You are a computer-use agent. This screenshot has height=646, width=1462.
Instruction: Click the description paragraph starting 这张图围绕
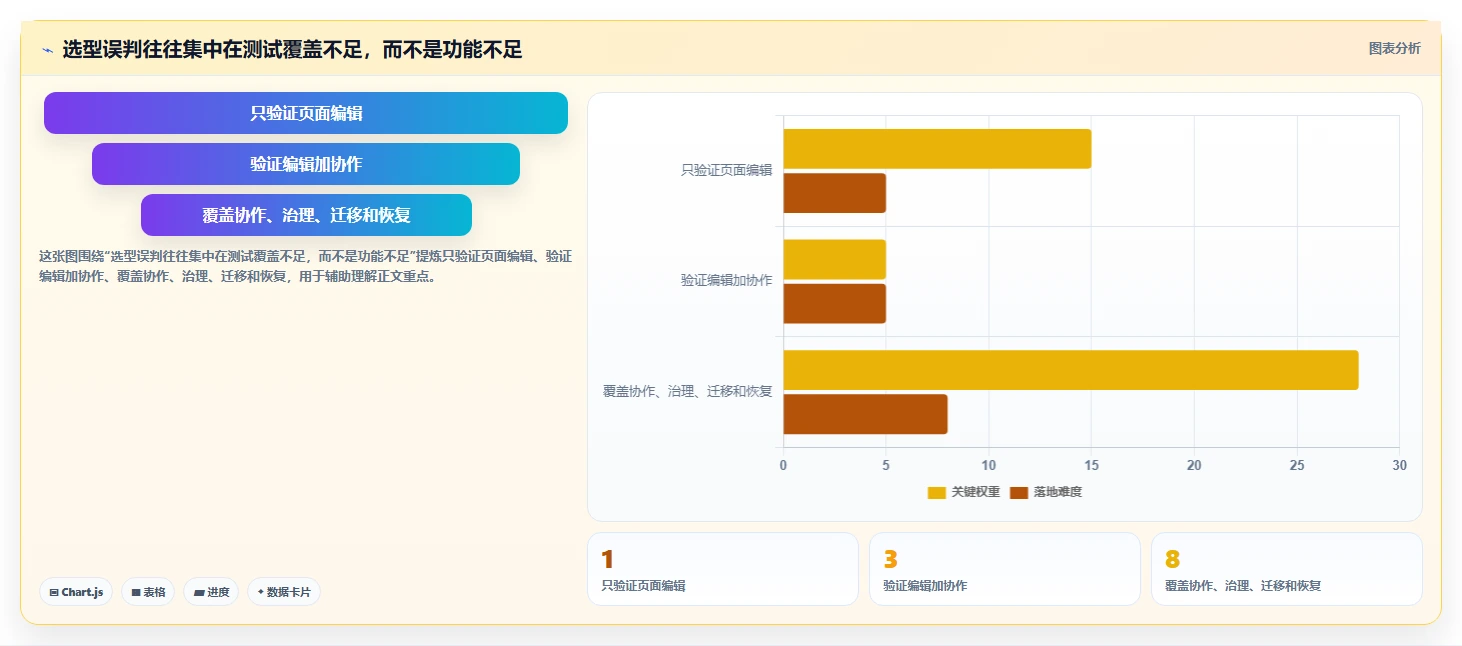point(305,266)
